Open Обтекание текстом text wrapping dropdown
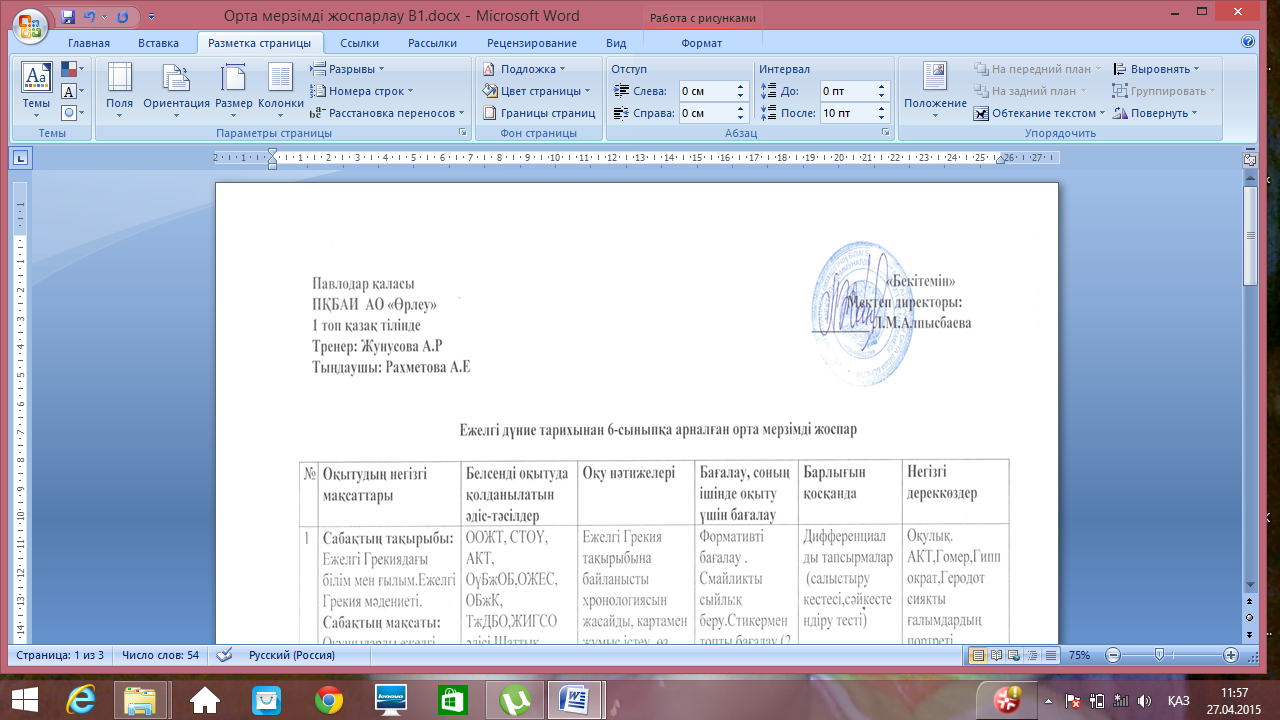Screen dimensions: 1280x720 1040,113
